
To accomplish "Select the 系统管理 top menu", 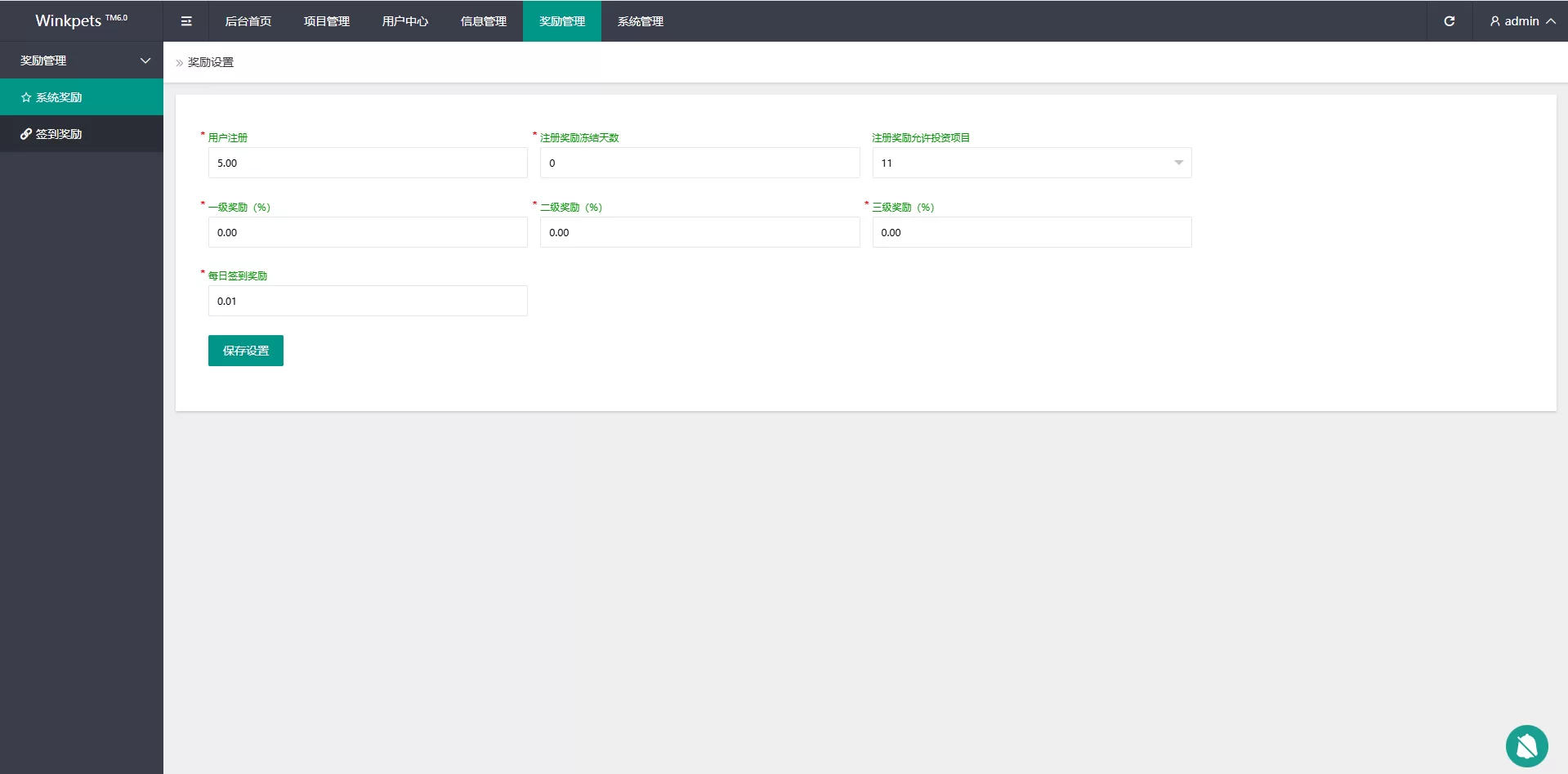I will [640, 21].
